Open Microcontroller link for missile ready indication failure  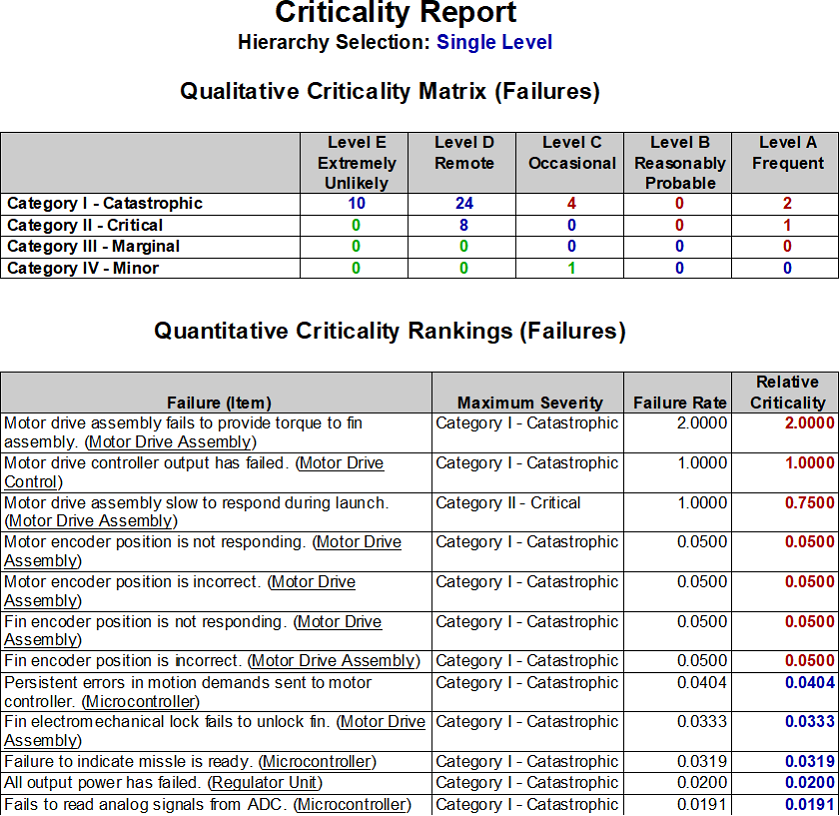pos(317,761)
